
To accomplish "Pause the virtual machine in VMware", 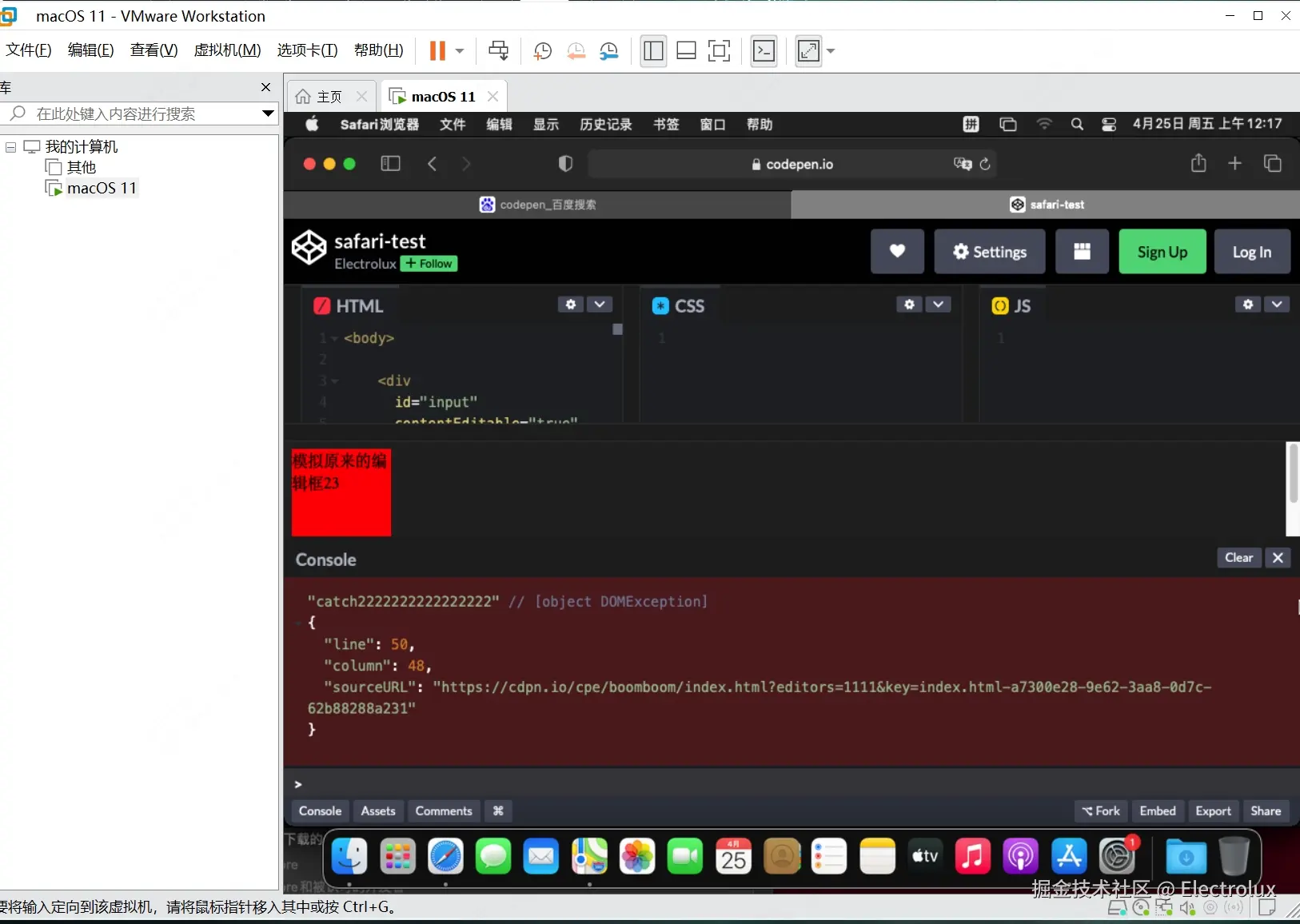I will click(437, 51).
